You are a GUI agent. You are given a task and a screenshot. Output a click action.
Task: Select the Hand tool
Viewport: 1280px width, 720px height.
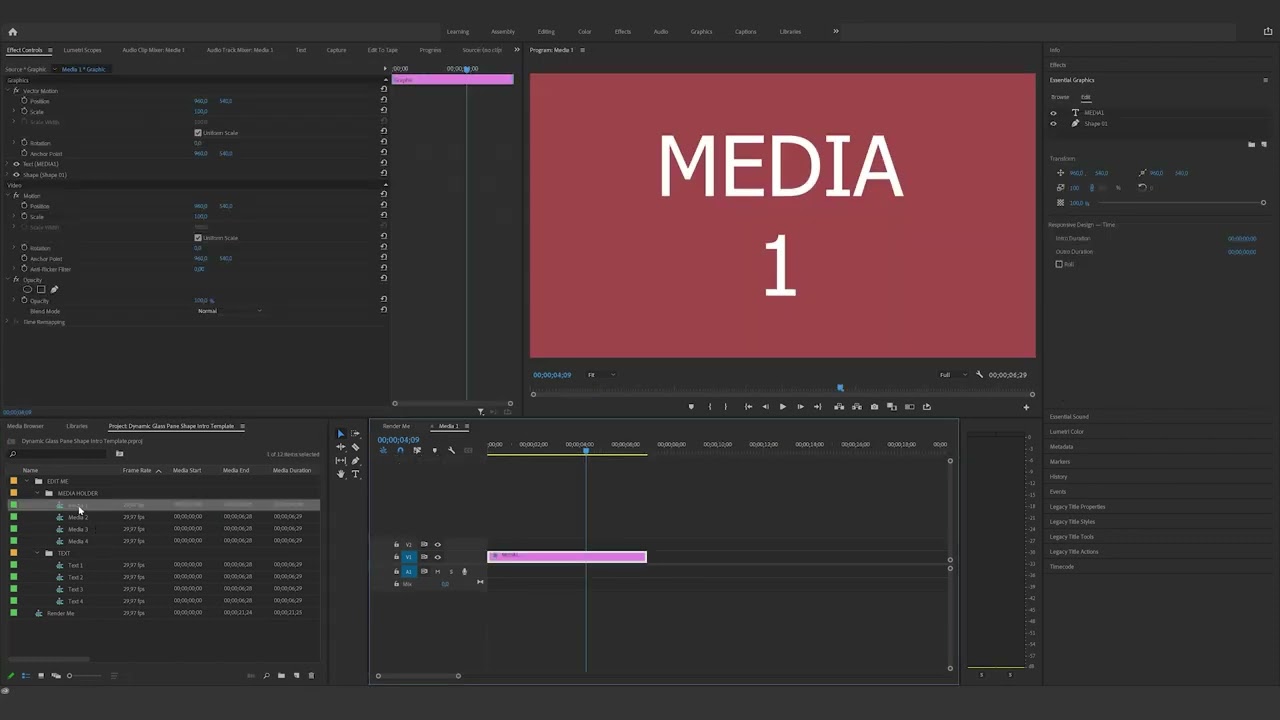pyautogui.click(x=340, y=474)
